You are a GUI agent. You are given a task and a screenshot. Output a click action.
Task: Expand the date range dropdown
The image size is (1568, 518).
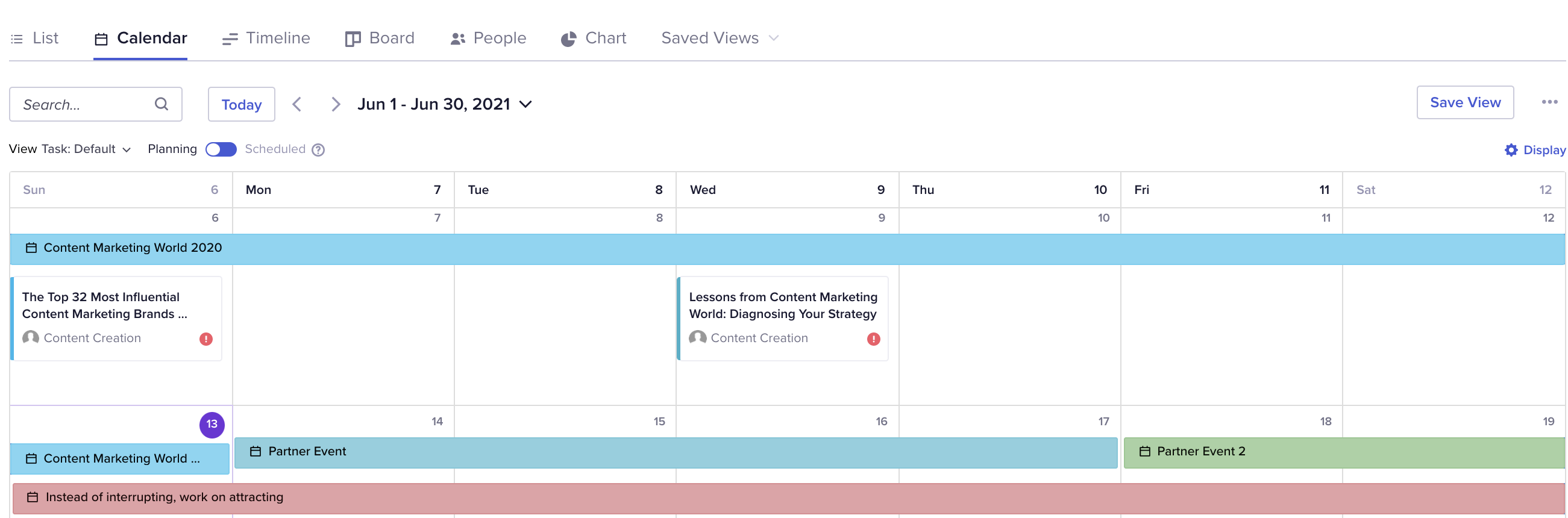click(x=526, y=104)
